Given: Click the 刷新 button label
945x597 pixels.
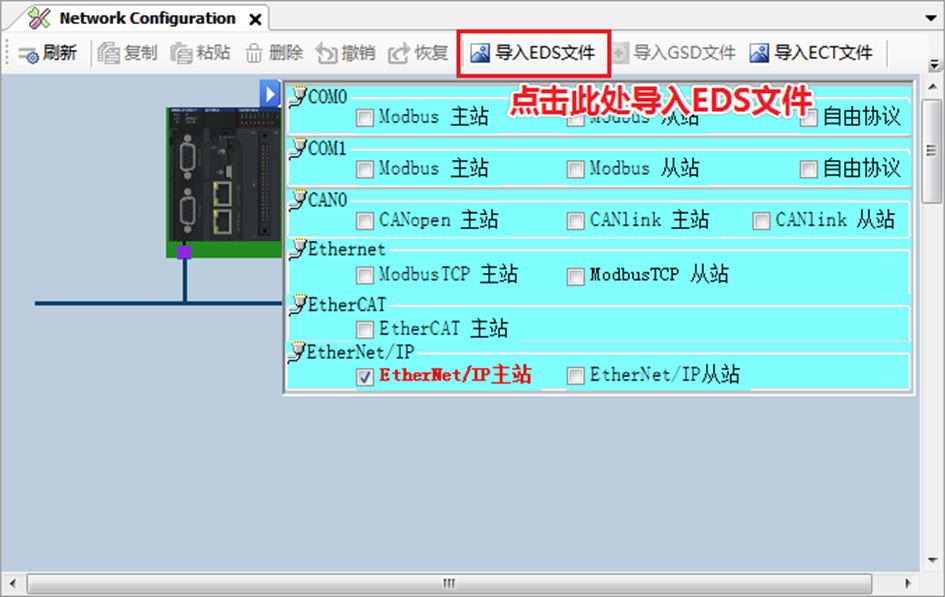Looking at the screenshot, I should [x=60, y=53].
